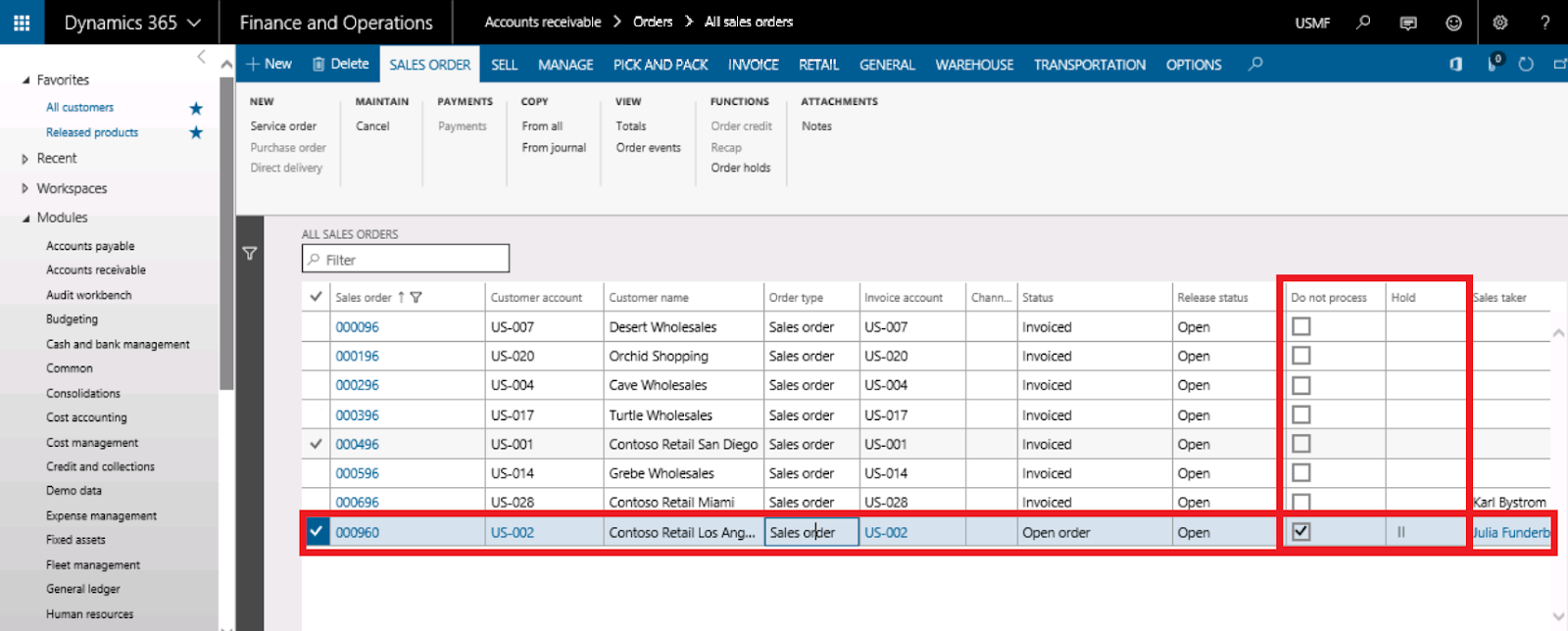
Task: Expand the Workspaces section
Action: 25,188
